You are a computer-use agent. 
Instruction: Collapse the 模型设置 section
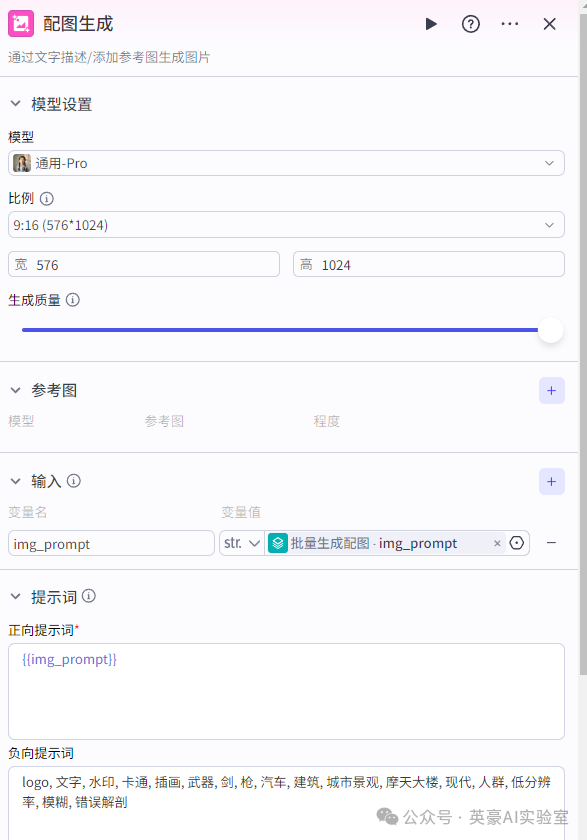[16, 104]
